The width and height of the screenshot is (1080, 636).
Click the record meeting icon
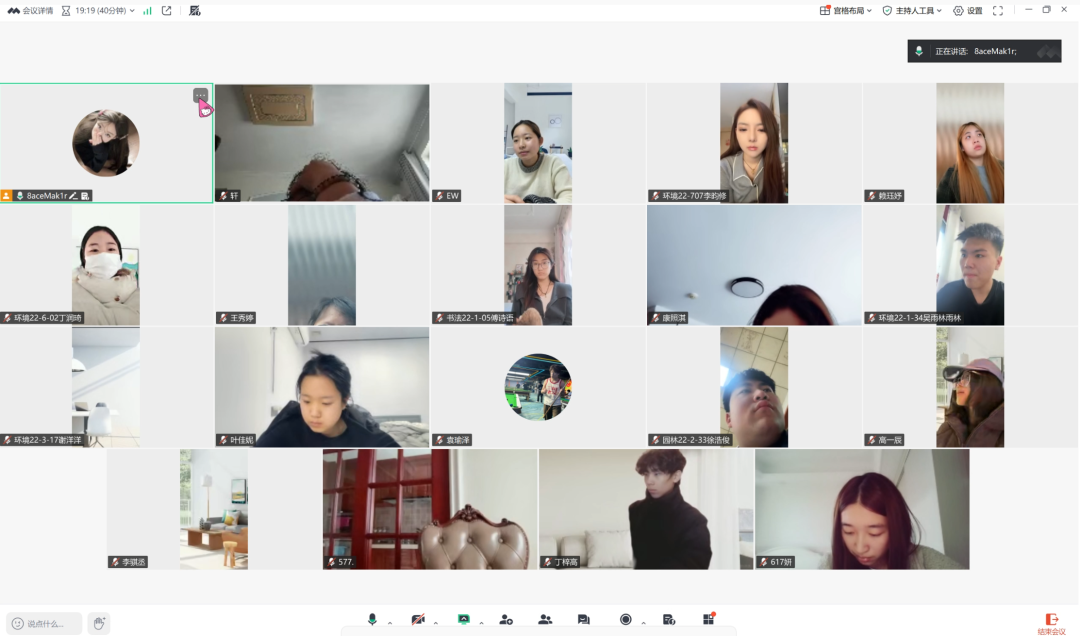click(x=626, y=620)
